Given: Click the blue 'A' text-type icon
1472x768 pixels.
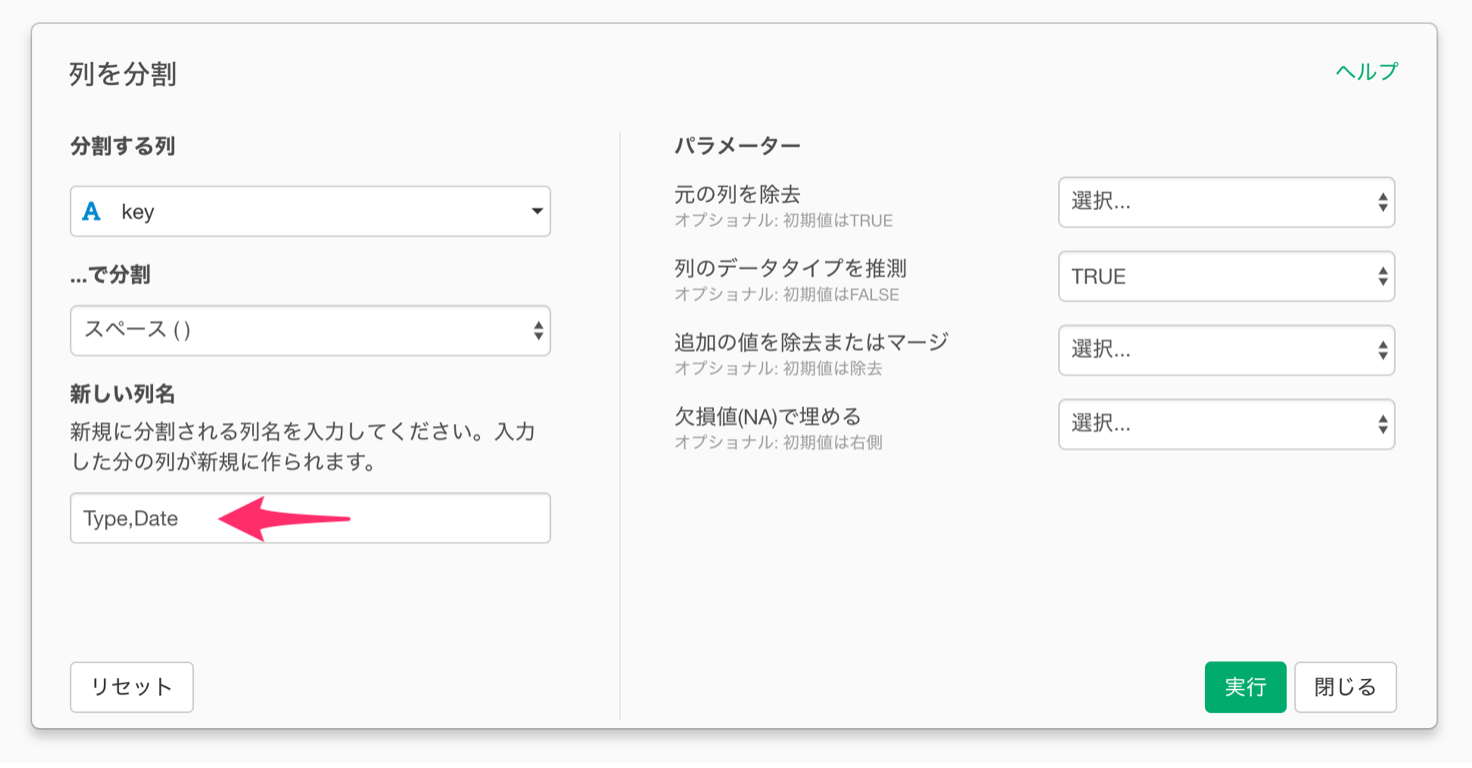Looking at the screenshot, I should pyautogui.click(x=92, y=212).
